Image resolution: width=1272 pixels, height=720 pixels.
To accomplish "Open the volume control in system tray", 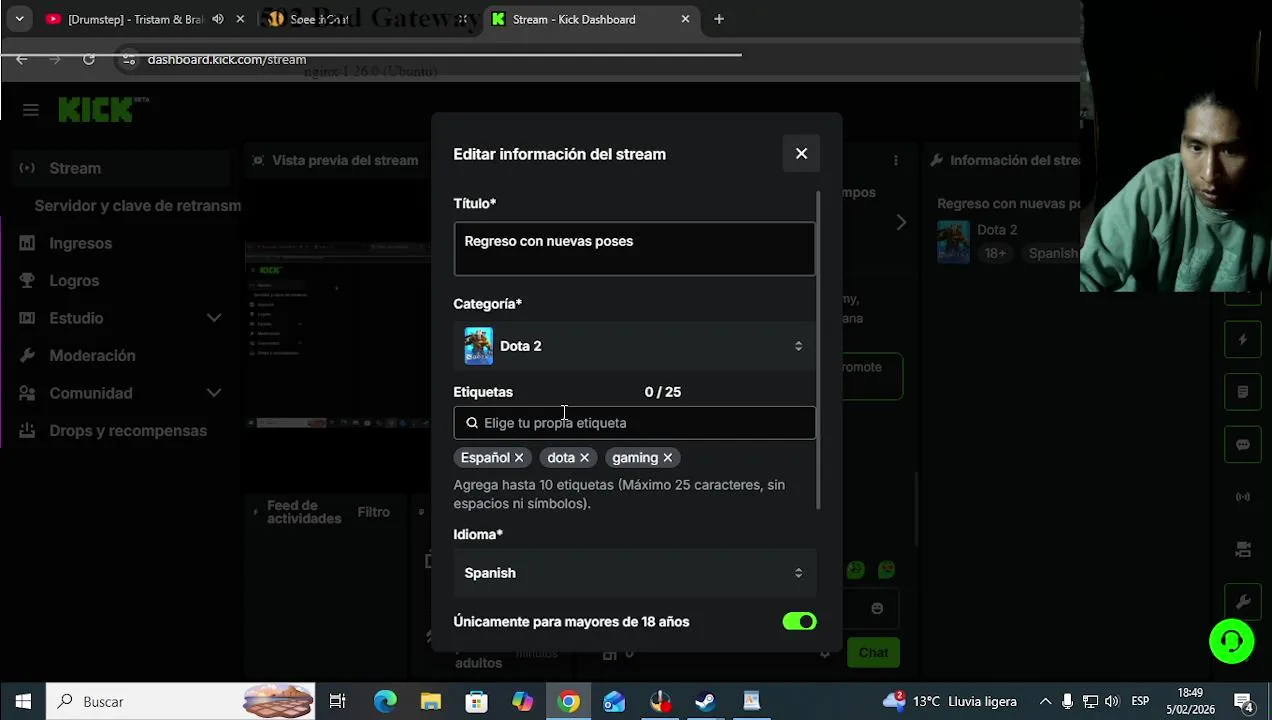I will (x=1112, y=701).
